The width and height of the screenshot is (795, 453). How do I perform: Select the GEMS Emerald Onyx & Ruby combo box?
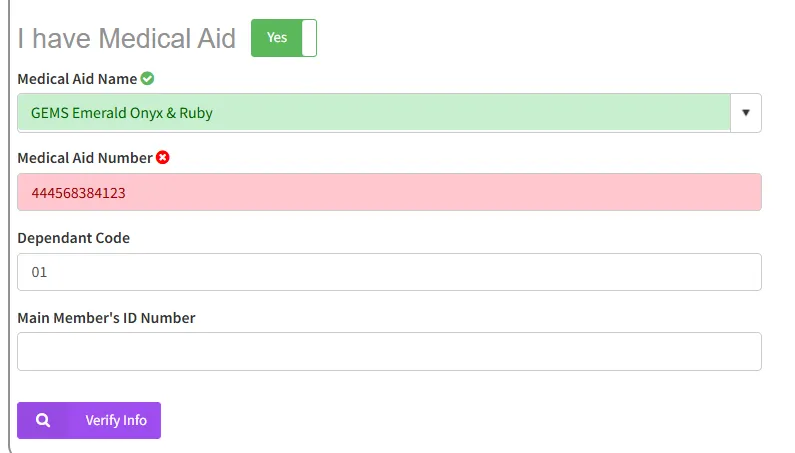coord(389,113)
